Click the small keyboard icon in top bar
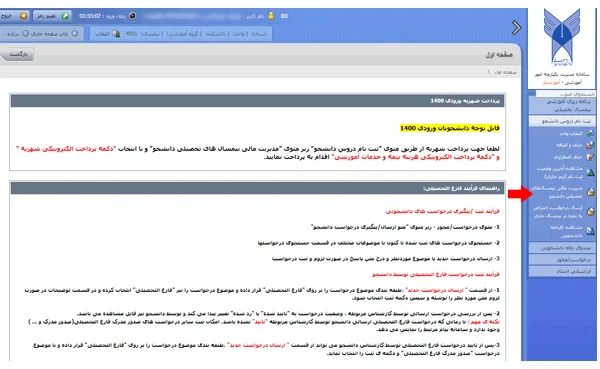The width and height of the screenshot is (600, 369). click(284, 16)
